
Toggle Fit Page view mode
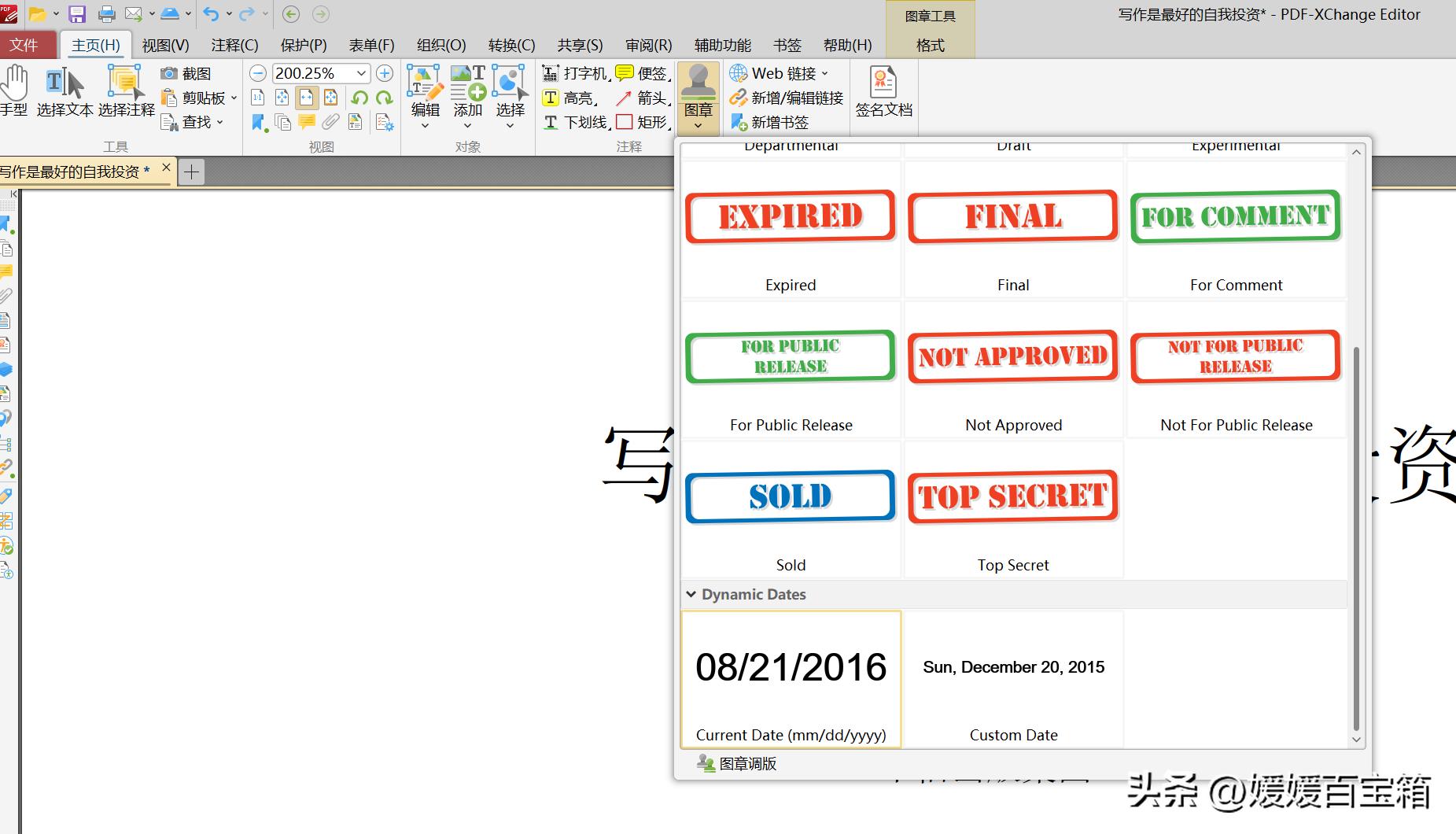[282, 98]
